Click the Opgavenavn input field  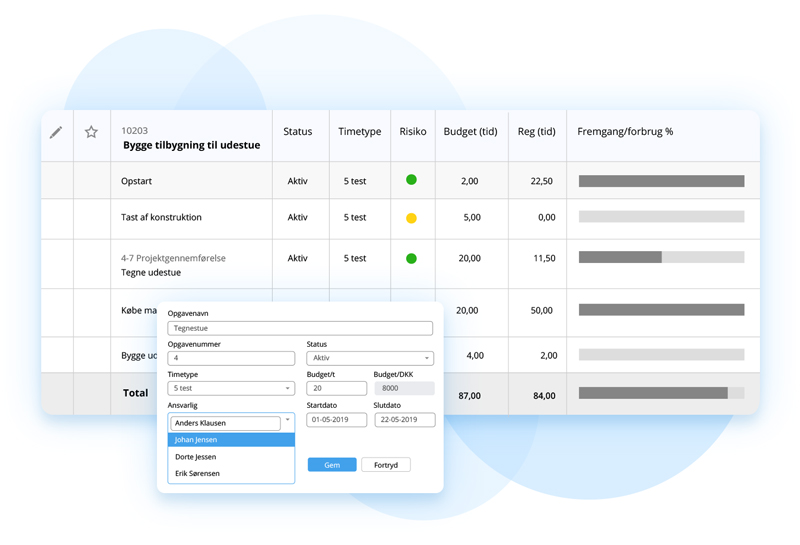[x=300, y=328]
